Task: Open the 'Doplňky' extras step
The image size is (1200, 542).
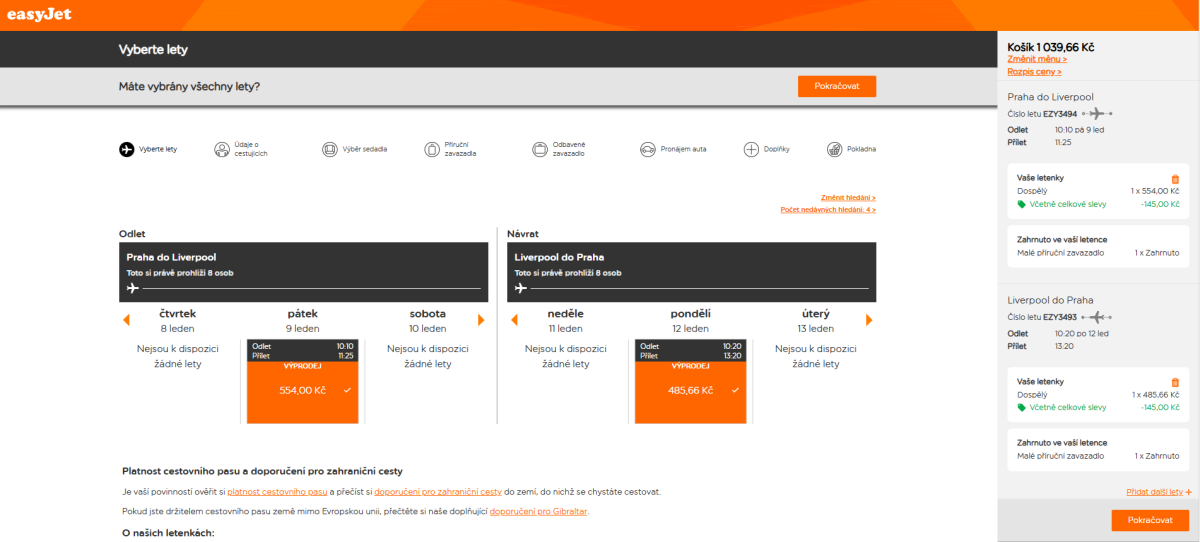Action: 752,149
